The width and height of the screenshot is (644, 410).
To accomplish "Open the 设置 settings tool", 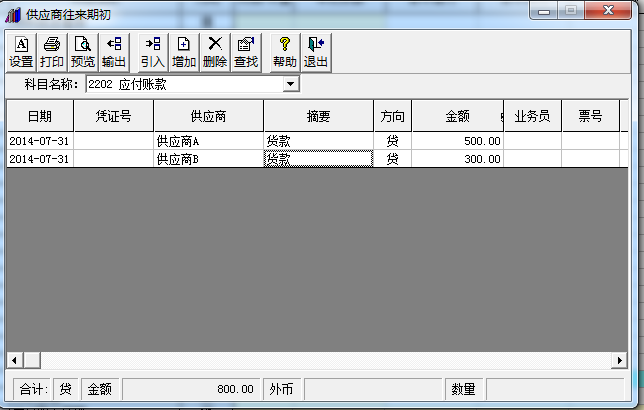I will [21, 53].
